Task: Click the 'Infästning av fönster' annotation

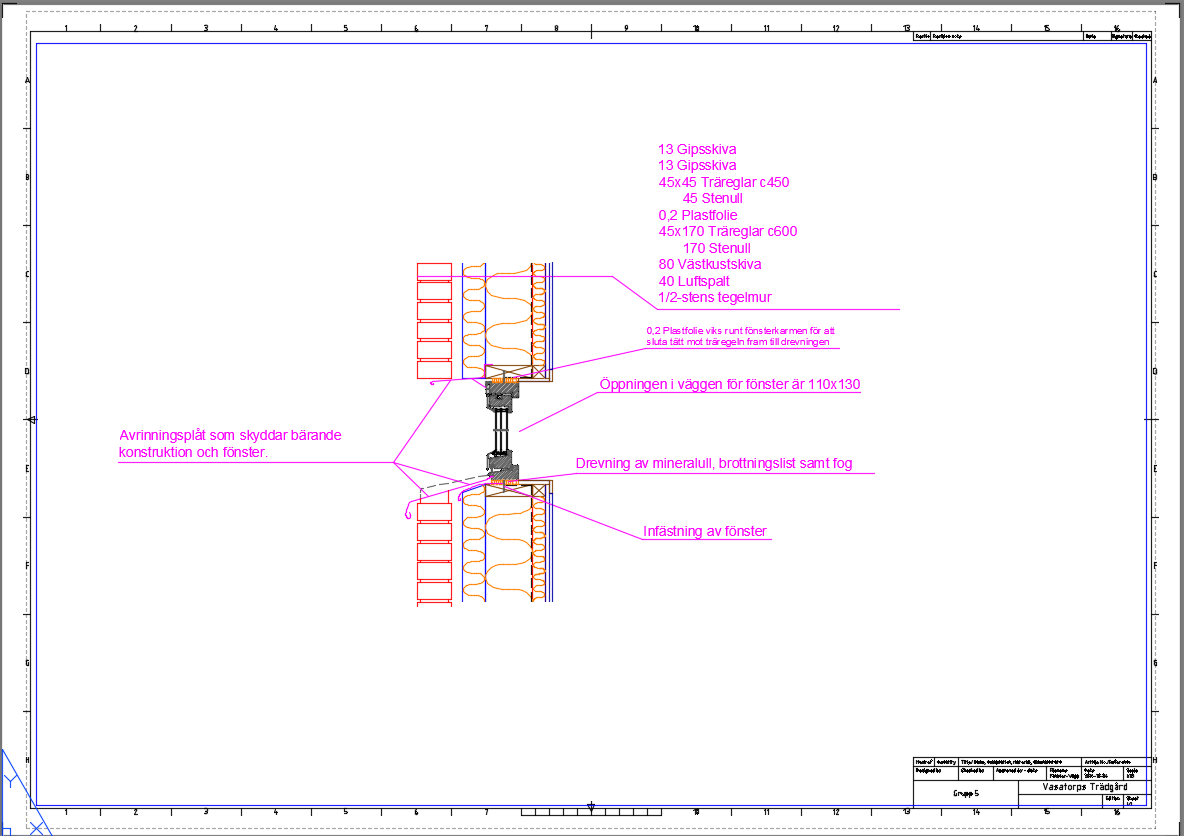Action: pyautogui.click(x=705, y=531)
